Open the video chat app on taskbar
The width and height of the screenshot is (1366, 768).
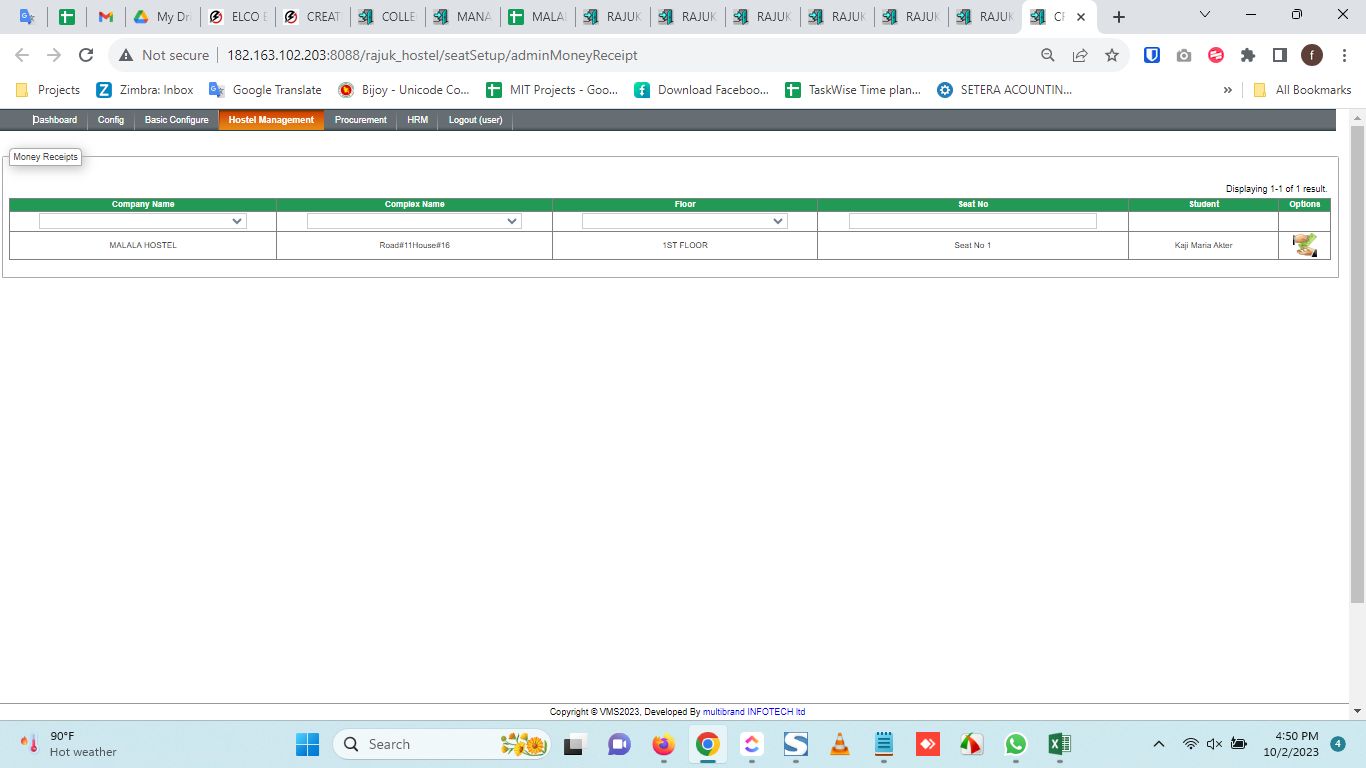(619, 744)
